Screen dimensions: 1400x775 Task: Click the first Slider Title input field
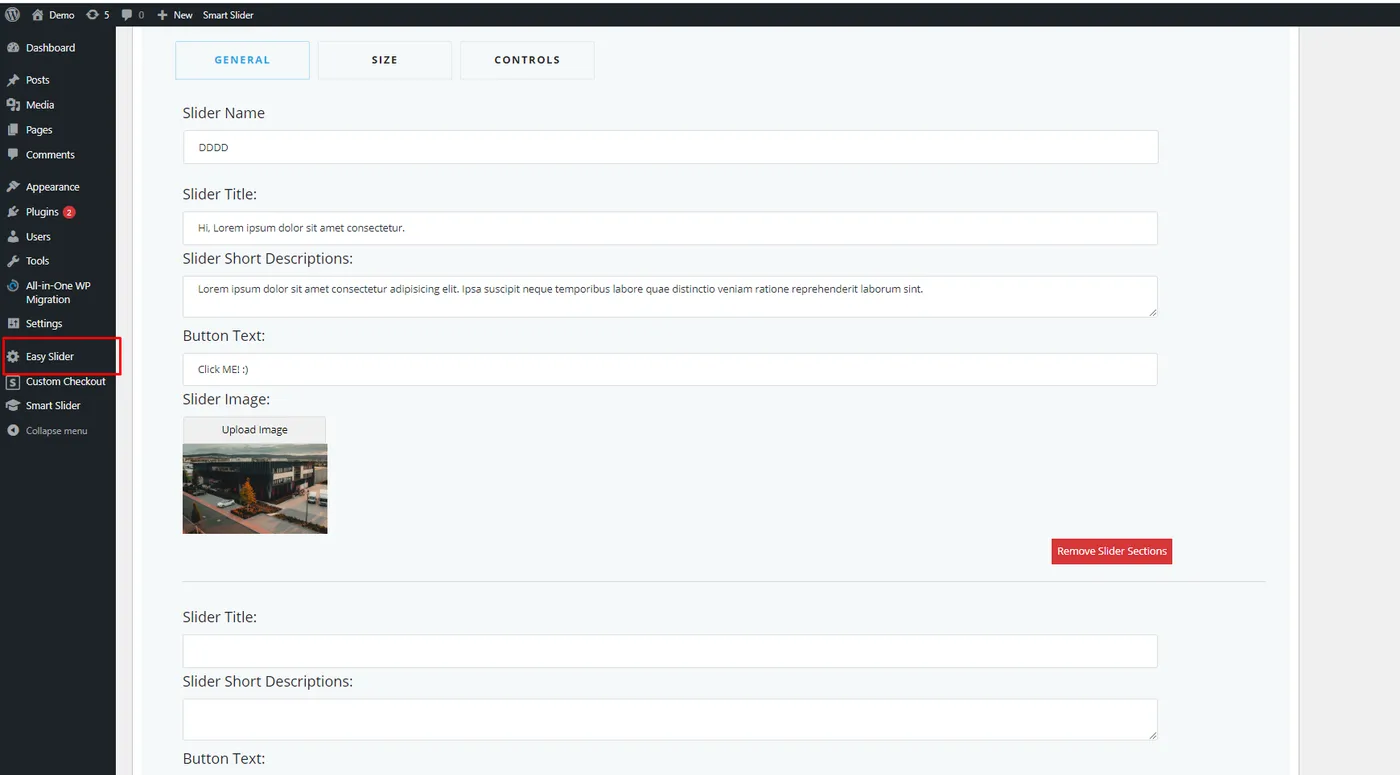coord(670,228)
